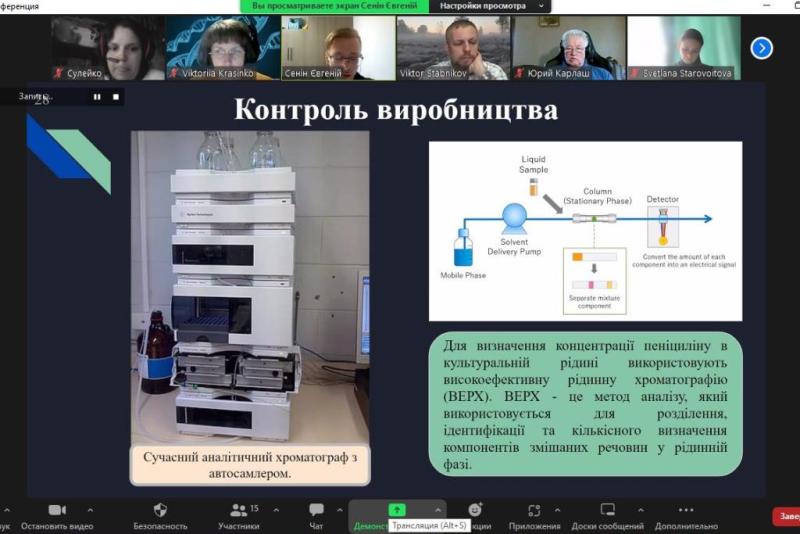This screenshot has height=534, width=800.
Task: Open the More options menu
Action: 686,516
